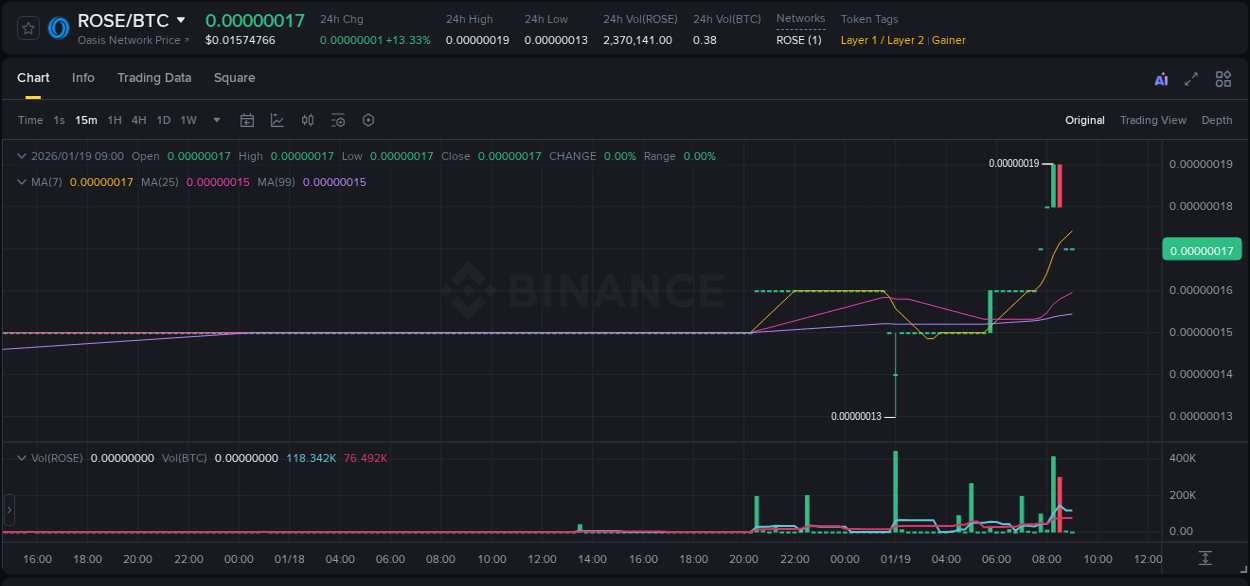The height and width of the screenshot is (586, 1250).
Task: Expand chart to fullscreen with arrow icon
Action: (x=1191, y=78)
